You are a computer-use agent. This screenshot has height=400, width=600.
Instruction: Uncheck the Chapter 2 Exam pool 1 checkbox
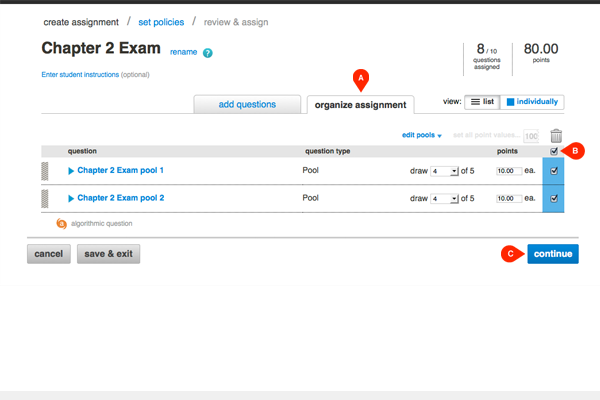pos(555,171)
